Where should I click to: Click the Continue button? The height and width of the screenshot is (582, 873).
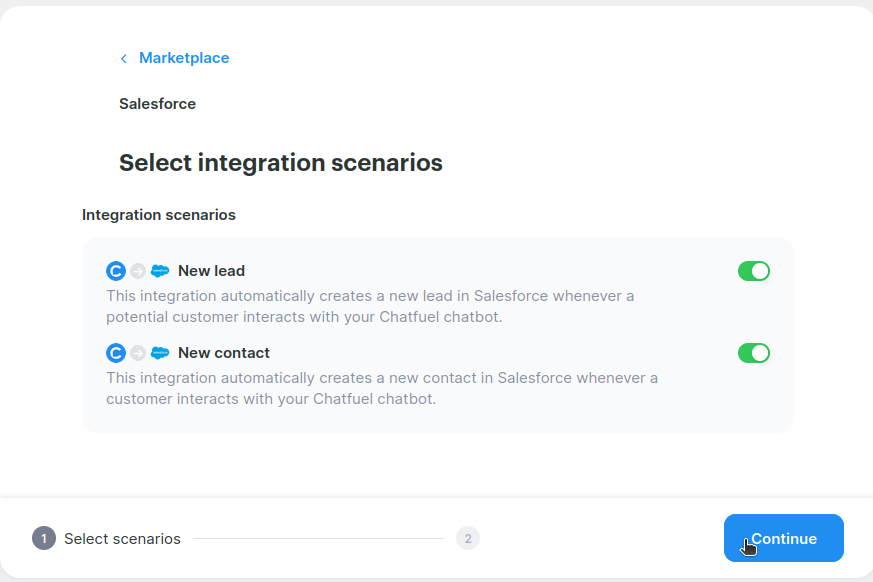tap(783, 538)
